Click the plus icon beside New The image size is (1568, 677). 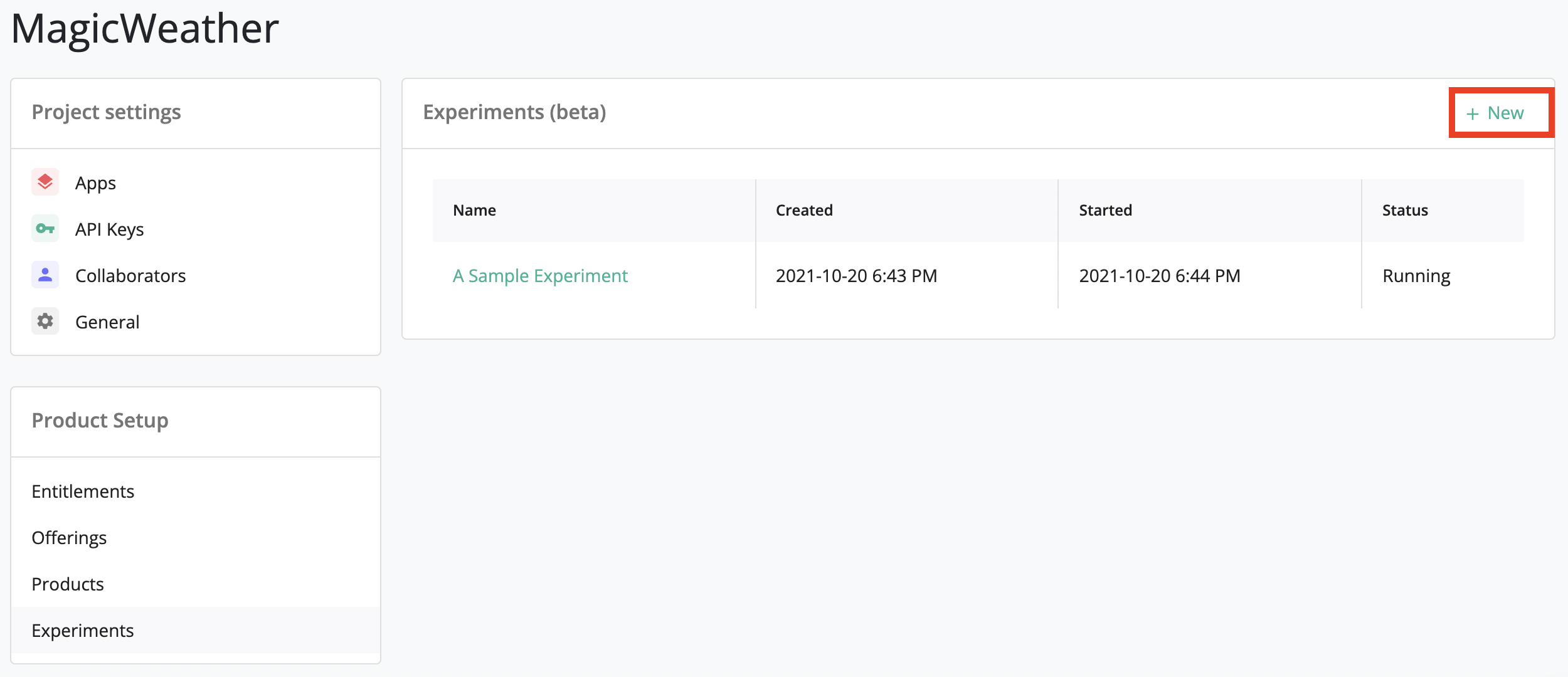1472,114
